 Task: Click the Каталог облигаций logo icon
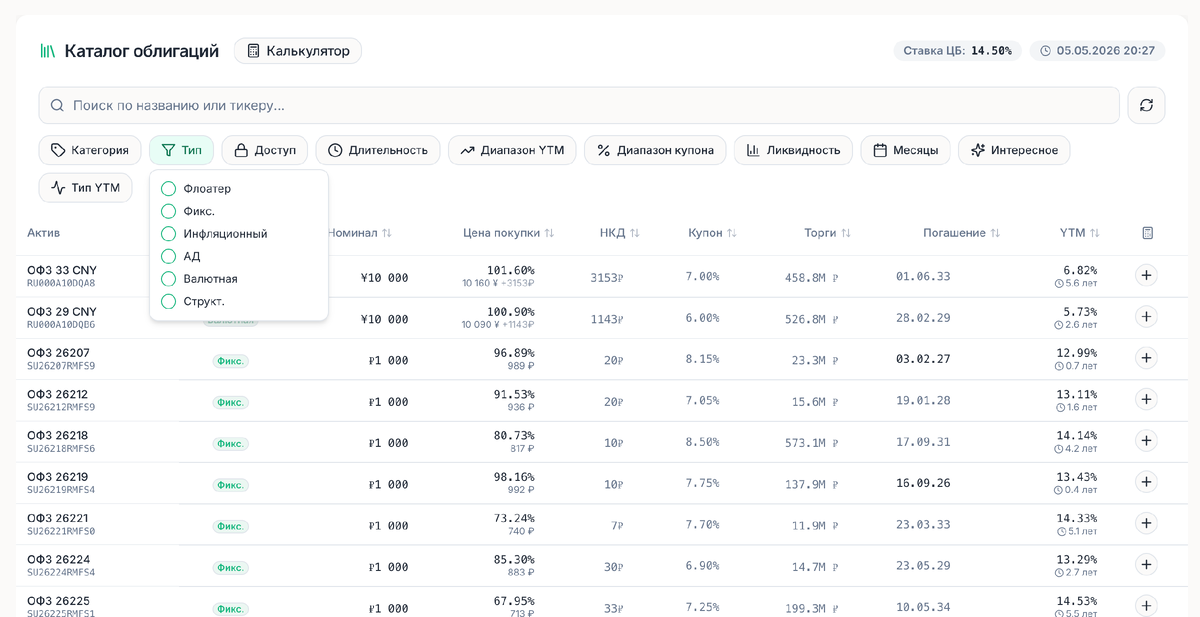pos(47,51)
